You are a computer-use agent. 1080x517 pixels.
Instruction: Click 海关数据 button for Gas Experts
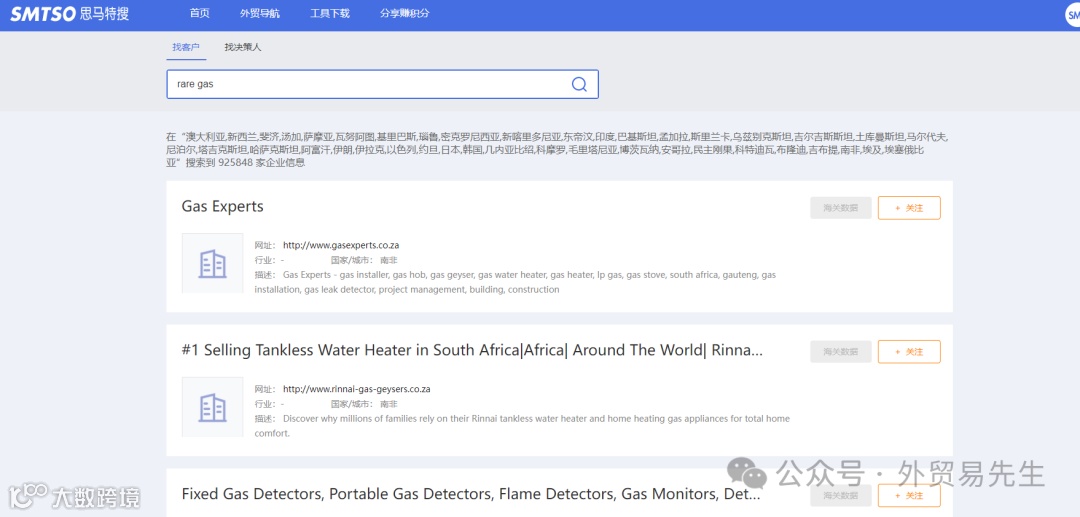(x=841, y=208)
